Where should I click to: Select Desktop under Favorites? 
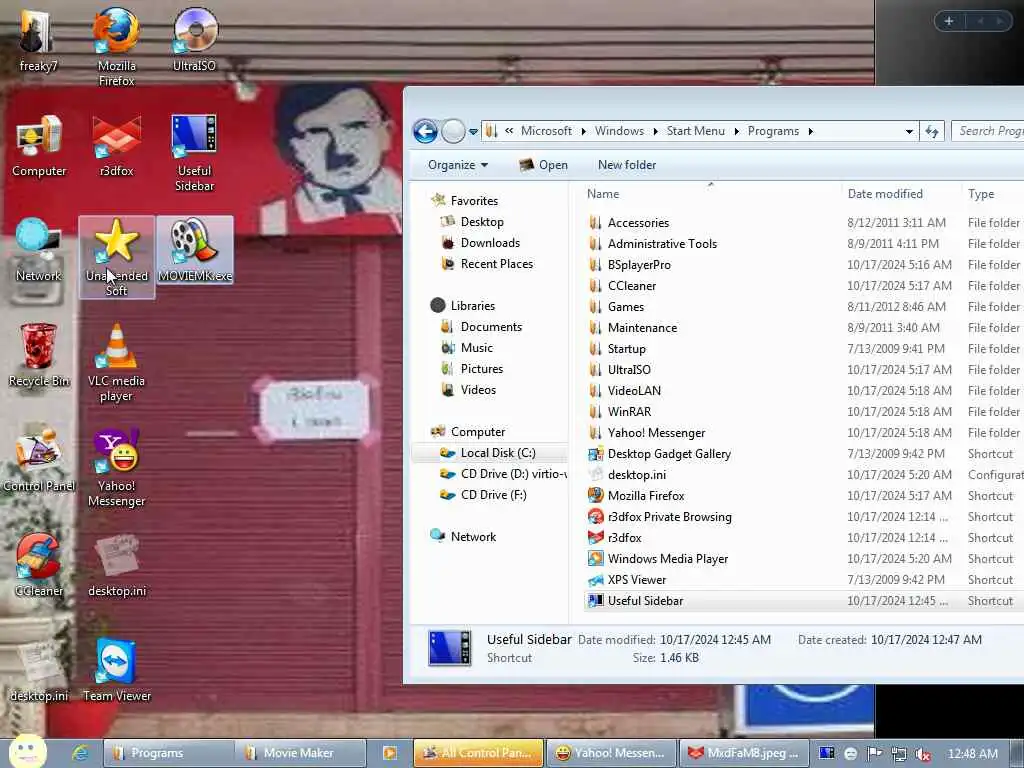[x=482, y=222]
